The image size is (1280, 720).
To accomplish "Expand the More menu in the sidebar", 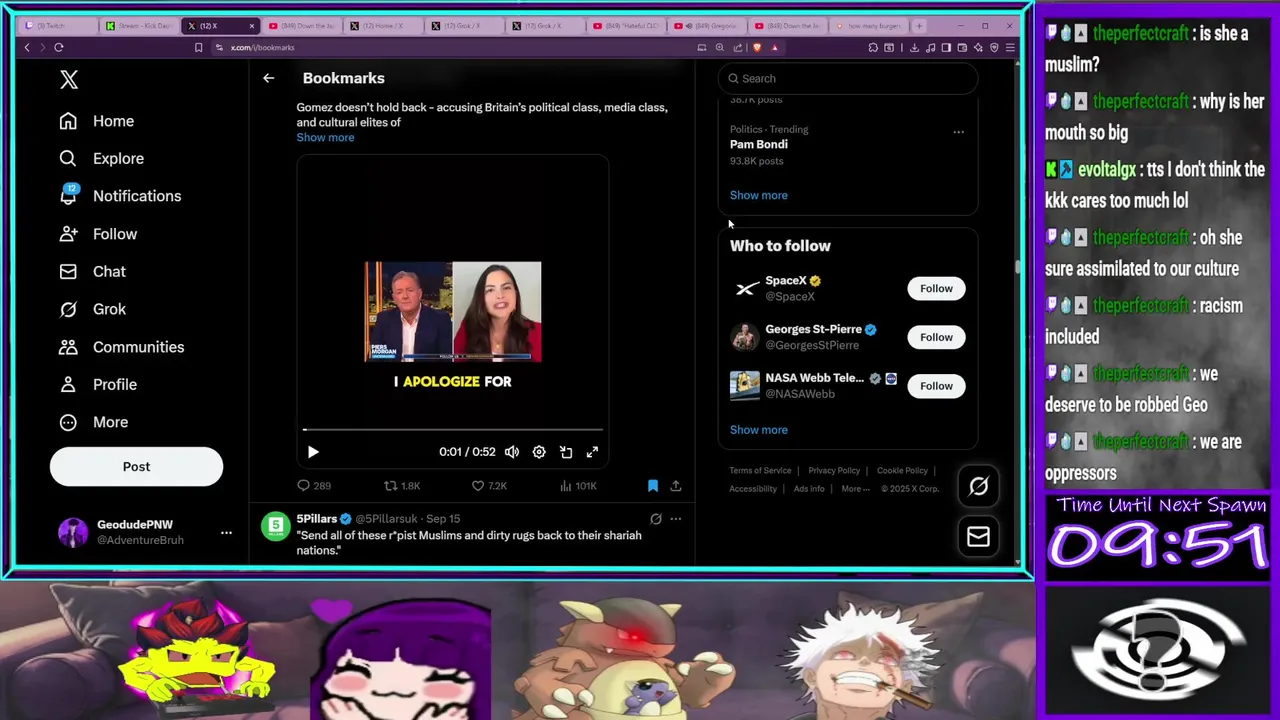I will click(x=93, y=422).
